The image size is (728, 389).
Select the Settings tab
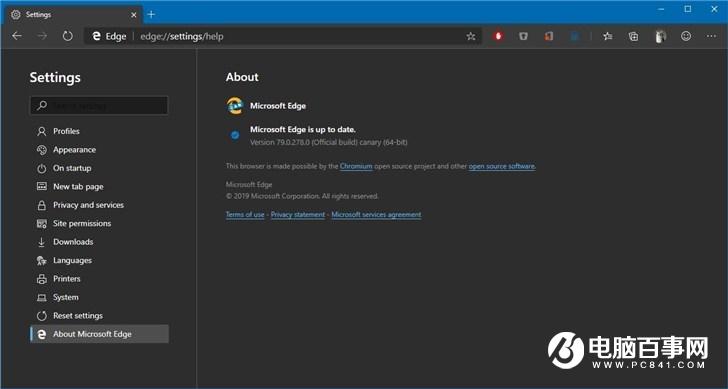(x=74, y=15)
